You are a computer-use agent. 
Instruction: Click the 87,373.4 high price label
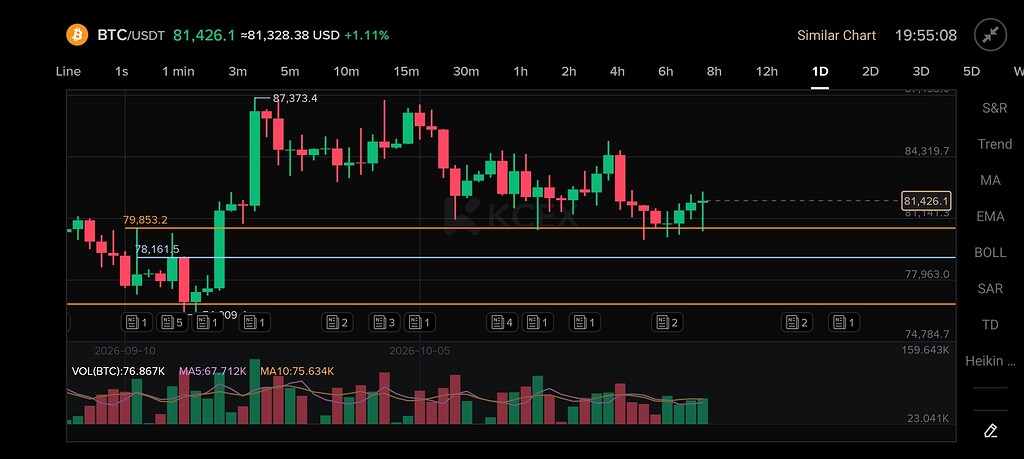(295, 99)
